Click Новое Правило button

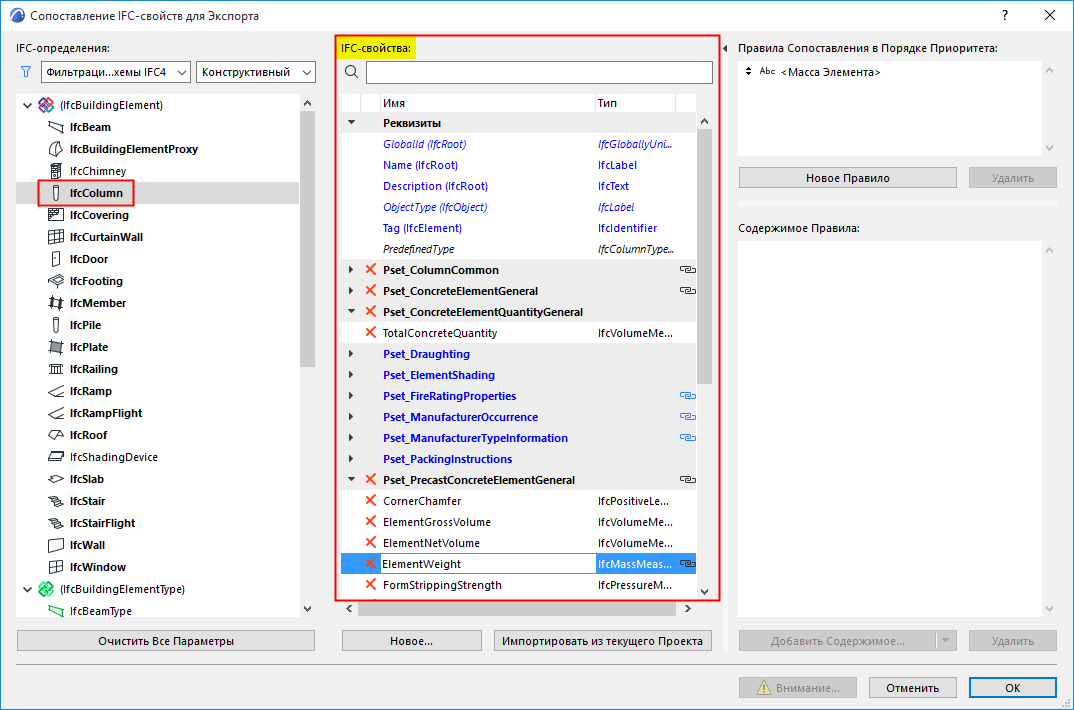(847, 178)
